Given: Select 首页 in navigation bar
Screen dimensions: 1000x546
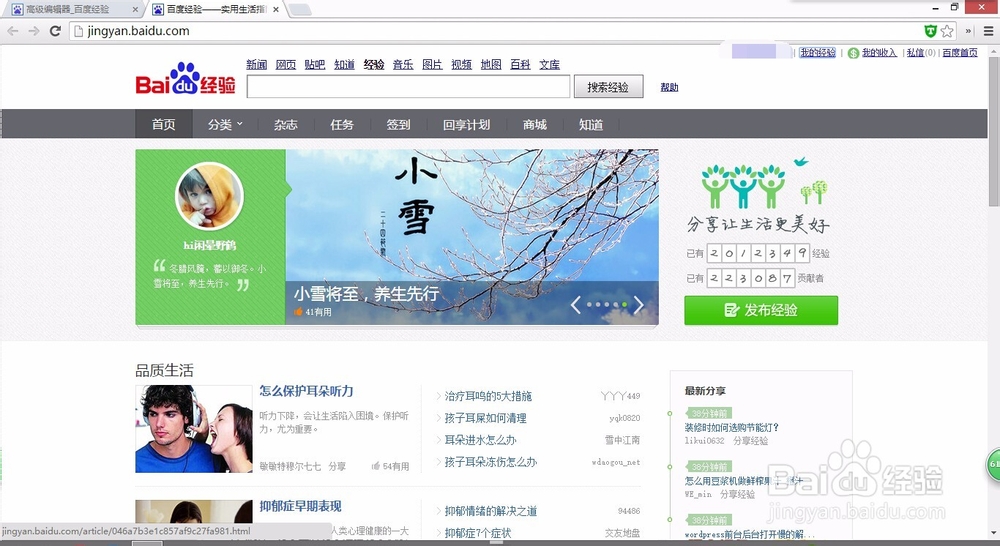Looking at the screenshot, I should point(163,124).
